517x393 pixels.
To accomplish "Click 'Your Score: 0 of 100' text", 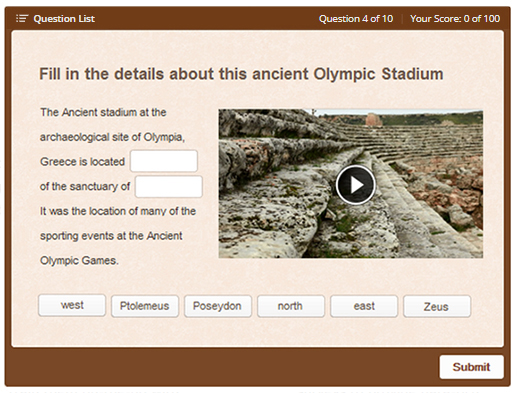I will pyautogui.click(x=455, y=19).
